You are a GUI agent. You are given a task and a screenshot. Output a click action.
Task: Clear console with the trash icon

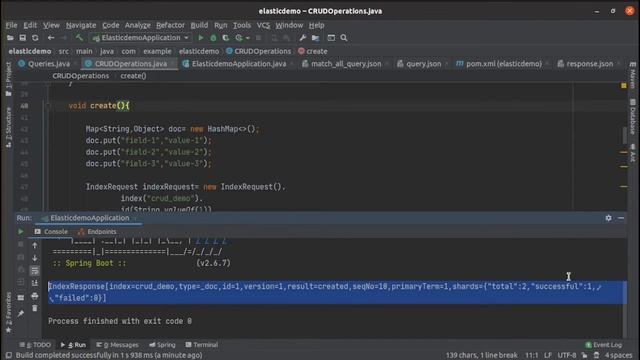coord(35,308)
